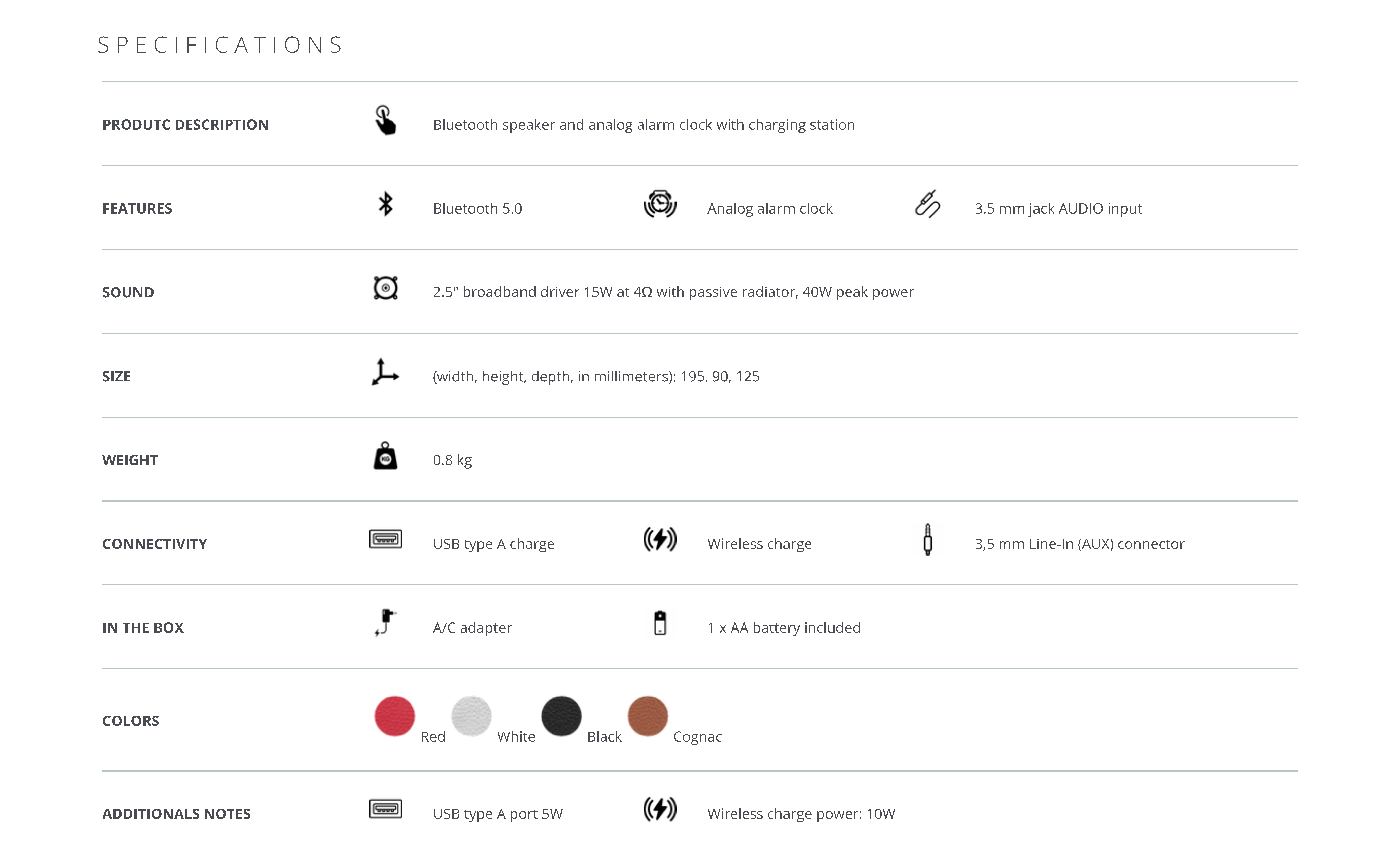The height and width of the screenshot is (849, 1400).
Task: Select the Red color swatch
Action: click(394, 716)
